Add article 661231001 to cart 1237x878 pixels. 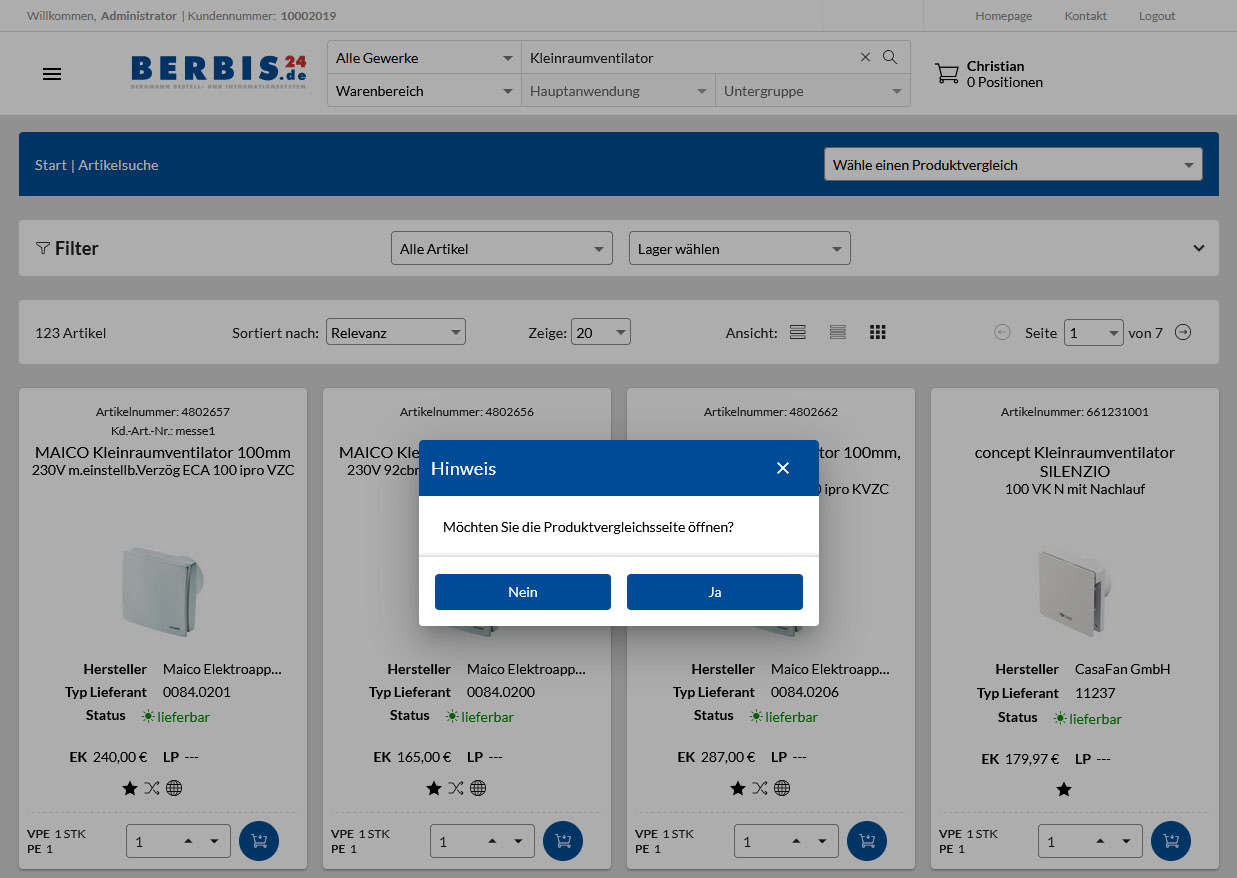pyautogui.click(x=1171, y=841)
